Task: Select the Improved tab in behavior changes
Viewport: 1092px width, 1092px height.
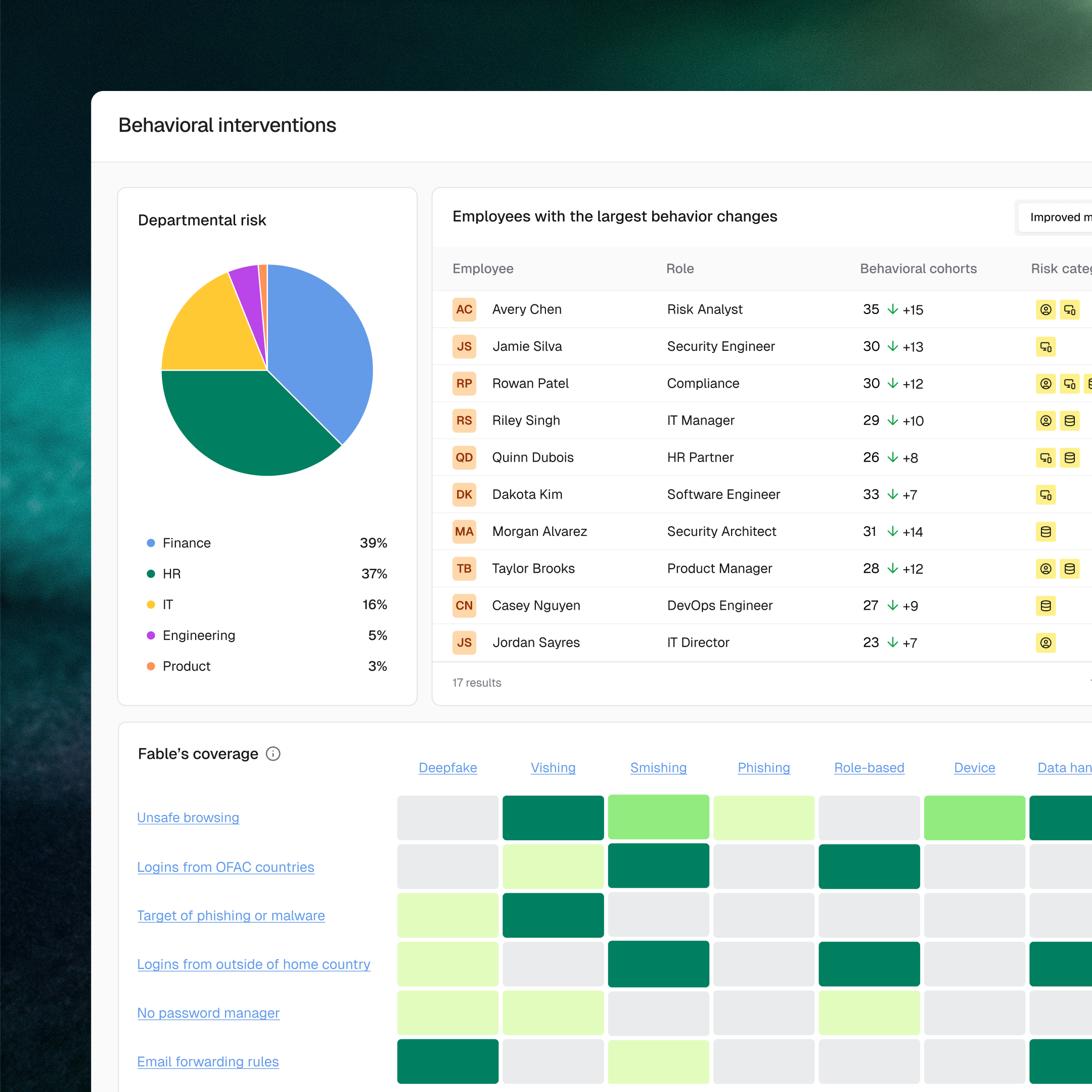Action: click(x=1055, y=217)
